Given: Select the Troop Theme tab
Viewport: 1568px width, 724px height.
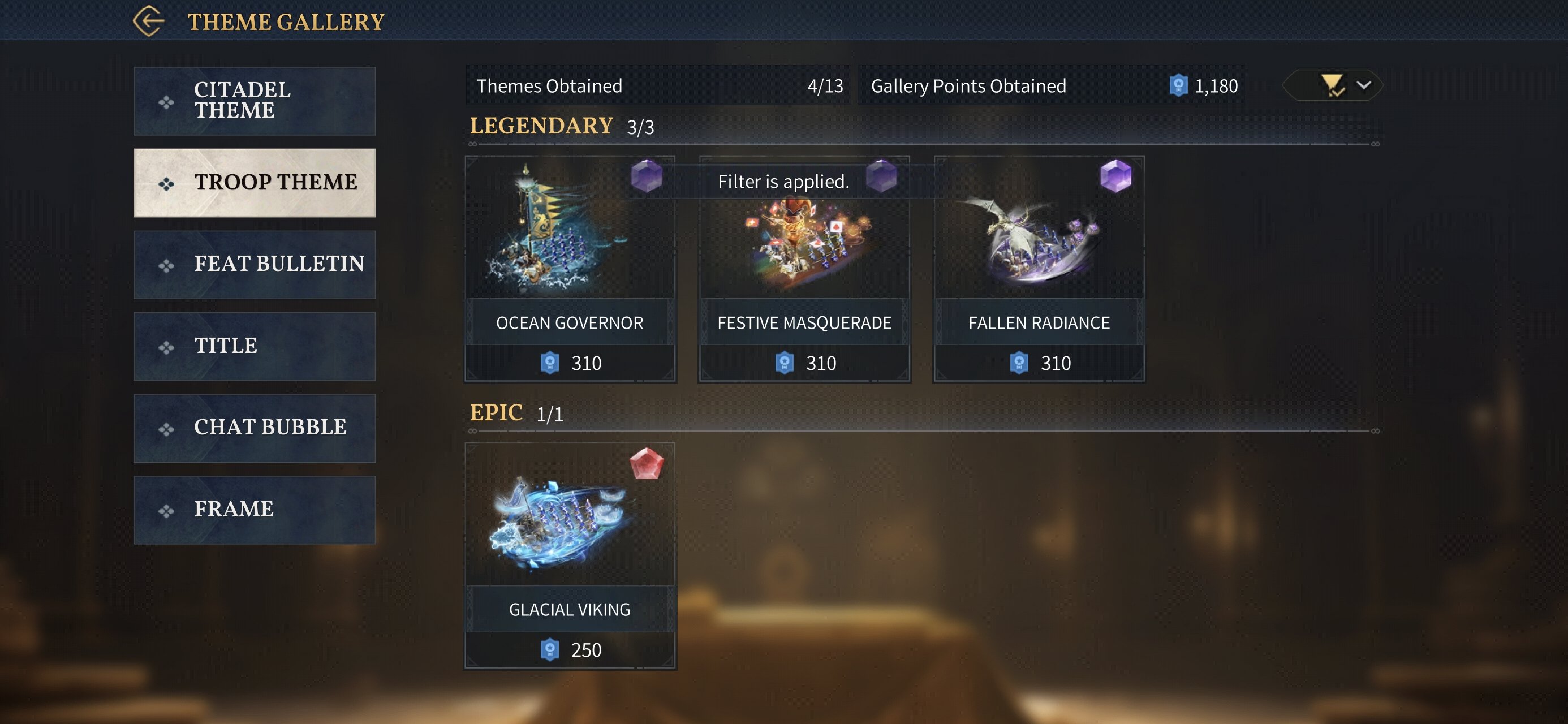Looking at the screenshot, I should (255, 183).
